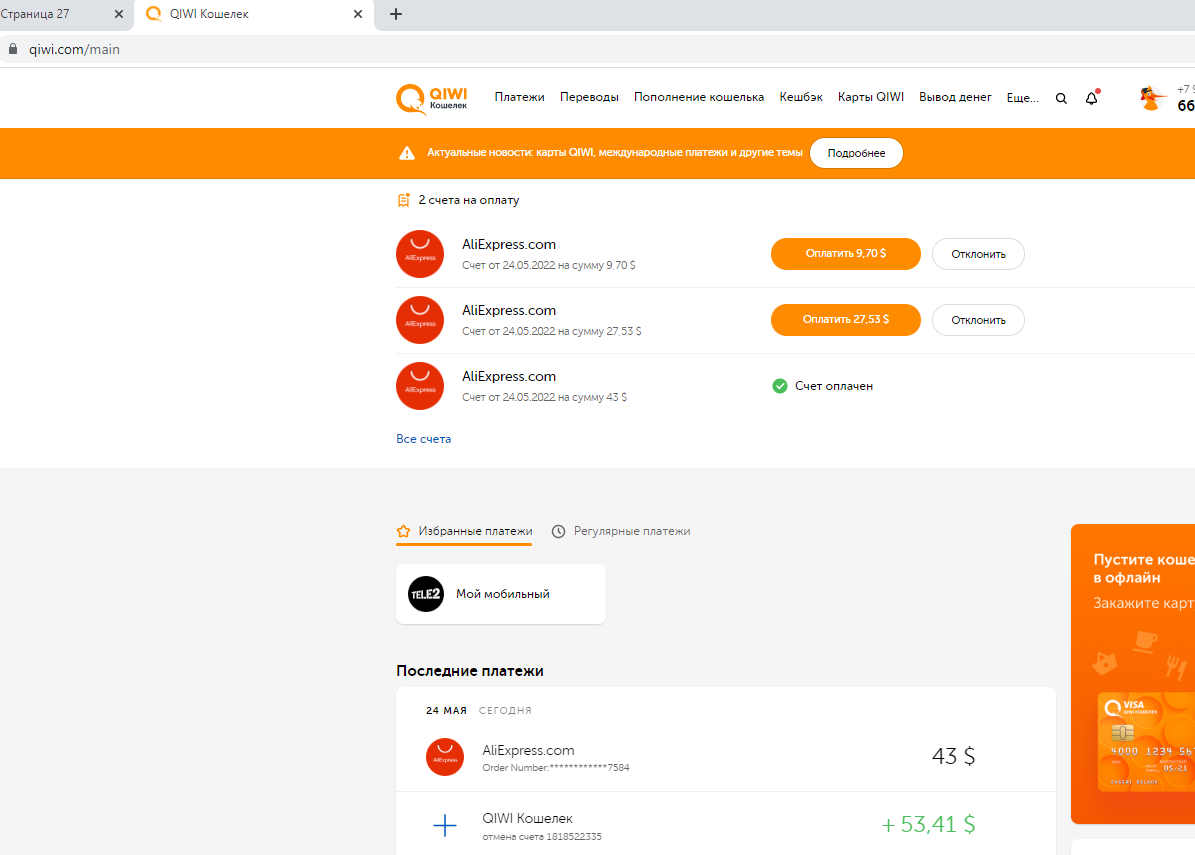This screenshot has height=855, width=1195.
Task: Open the Платежи menu
Action: [519, 97]
